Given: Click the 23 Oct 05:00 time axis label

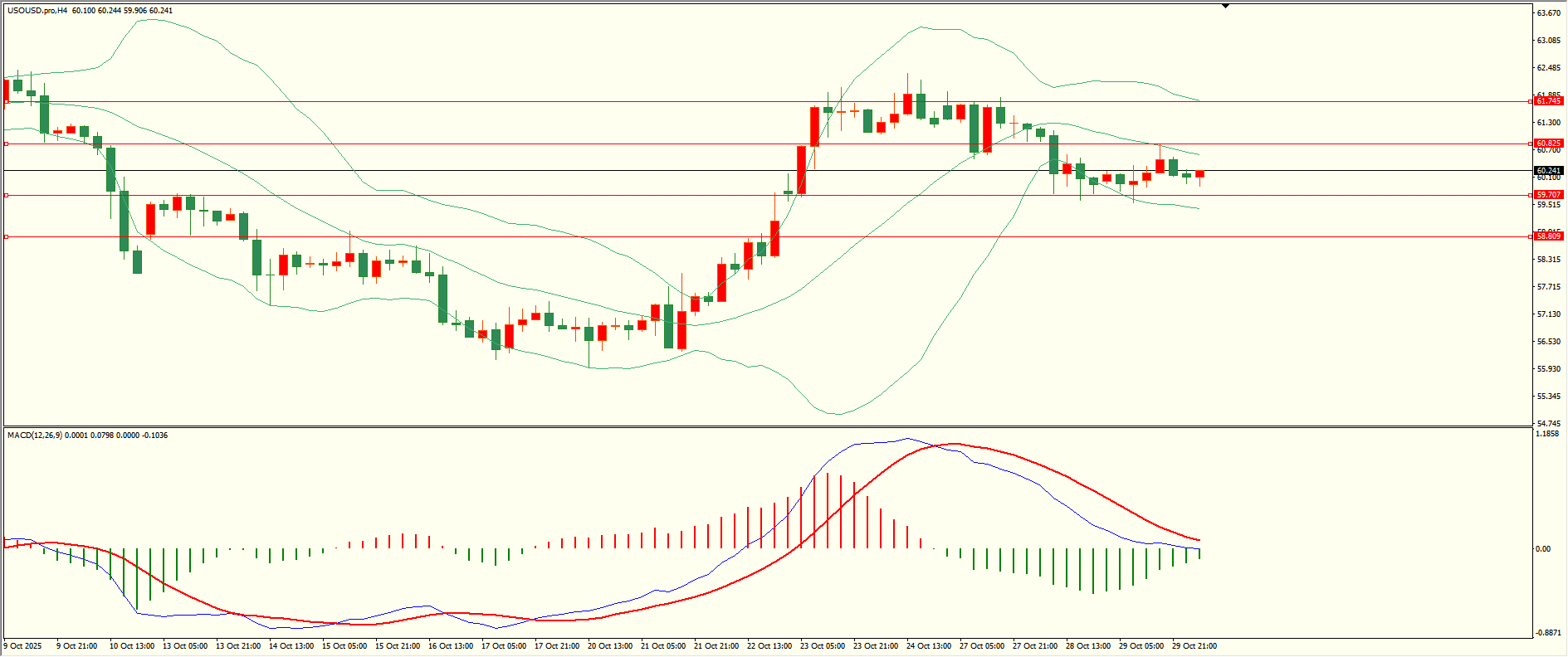Looking at the screenshot, I should (x=822, y=646).
